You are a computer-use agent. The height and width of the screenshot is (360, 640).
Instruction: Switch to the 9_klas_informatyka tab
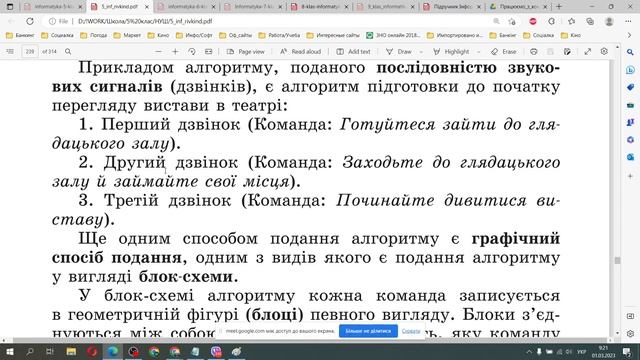[x=384, y=7]
